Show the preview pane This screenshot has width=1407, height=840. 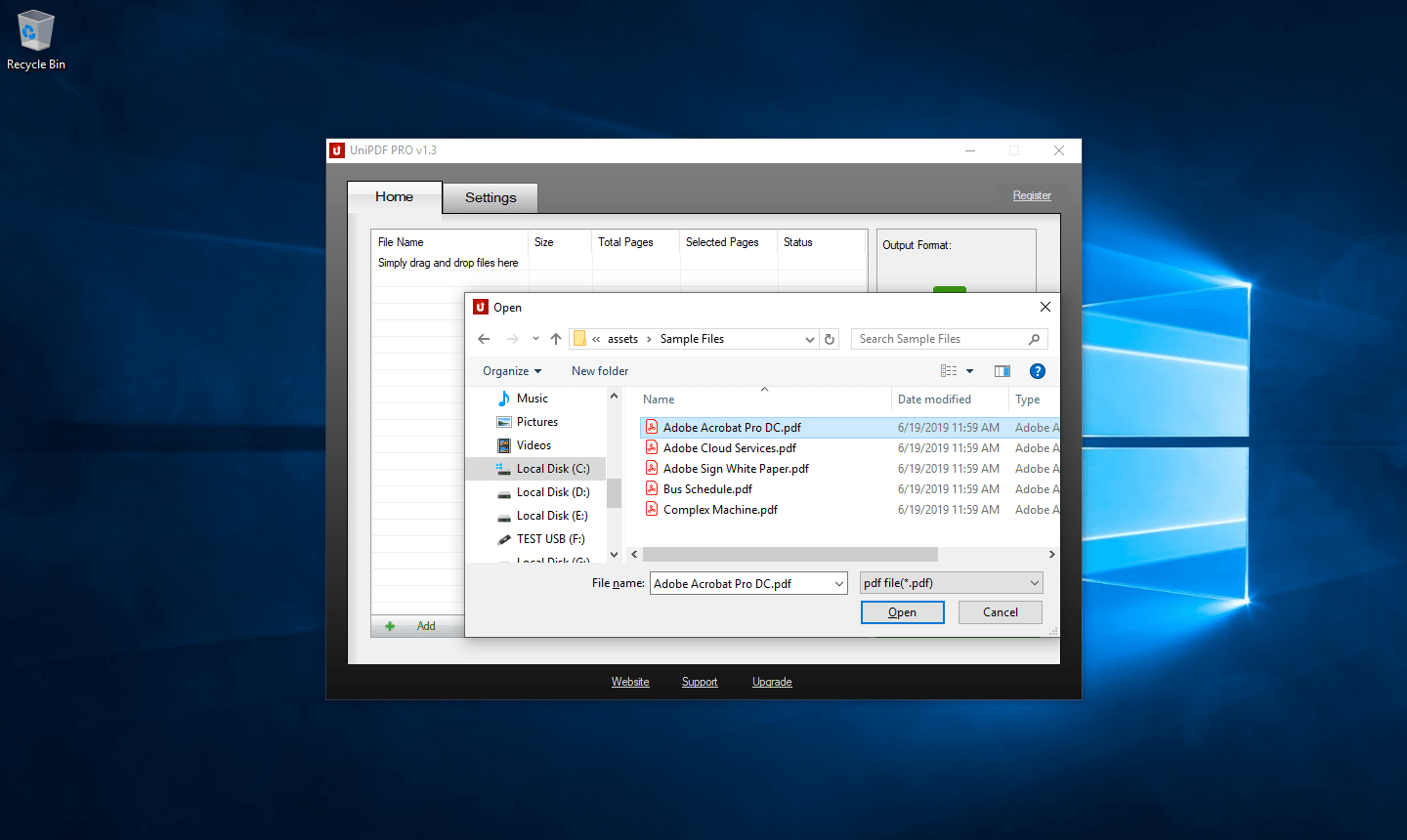1002,371
